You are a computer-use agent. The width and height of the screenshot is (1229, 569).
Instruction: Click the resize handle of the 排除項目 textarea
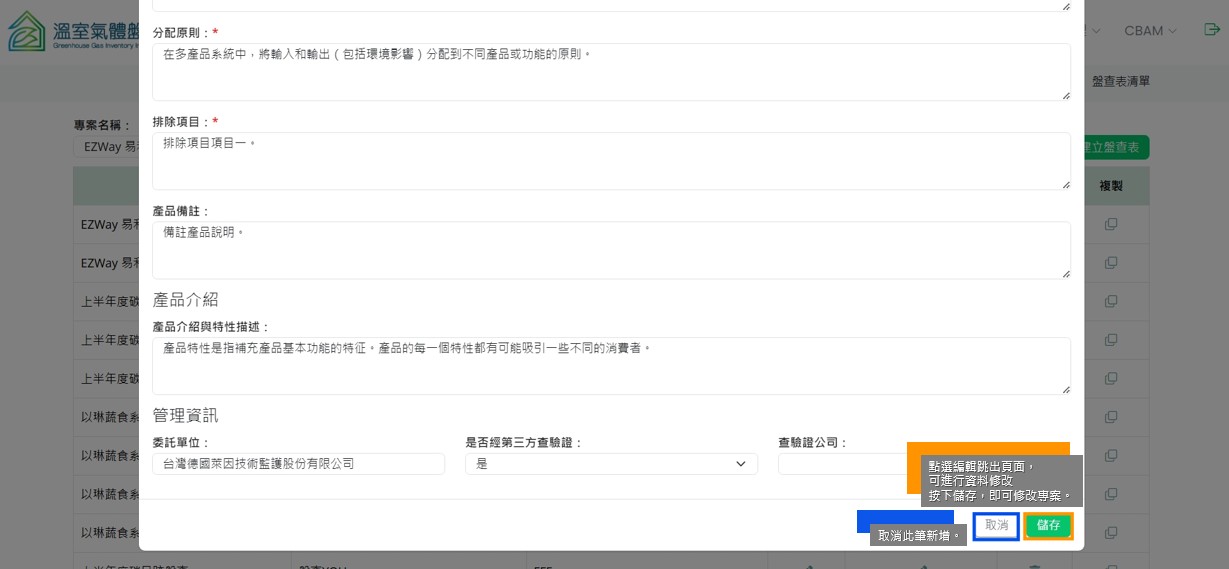coord(1065,184)
